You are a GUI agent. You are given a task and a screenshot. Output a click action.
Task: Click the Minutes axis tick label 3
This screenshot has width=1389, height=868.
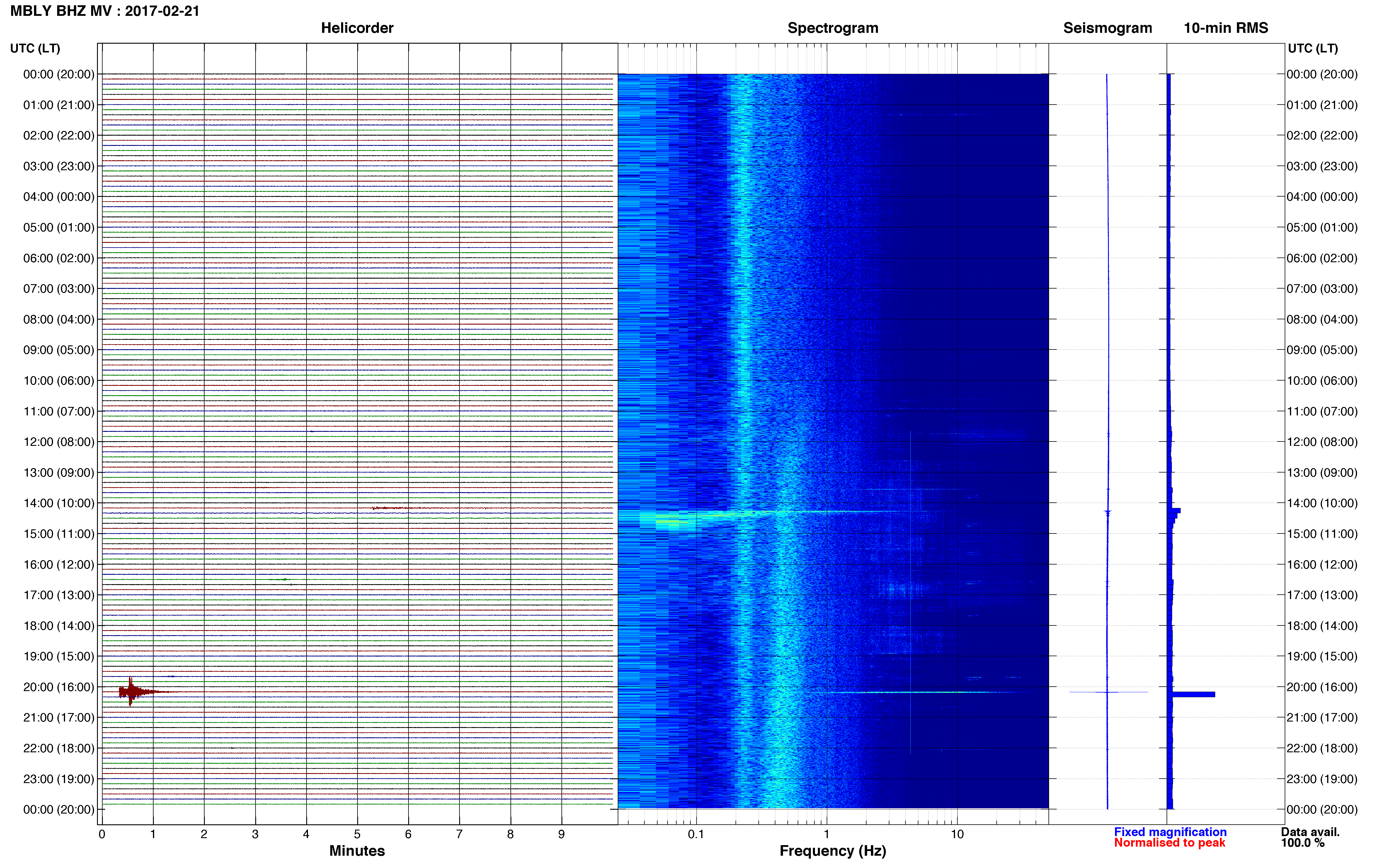(x=255, y=834)
